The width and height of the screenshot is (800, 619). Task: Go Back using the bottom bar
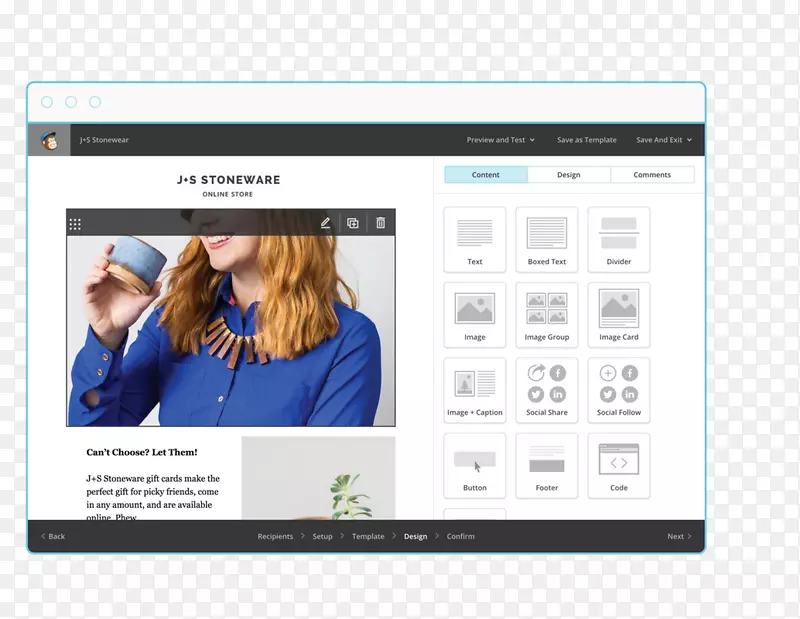pyautogui.click(x=53, y=536)
